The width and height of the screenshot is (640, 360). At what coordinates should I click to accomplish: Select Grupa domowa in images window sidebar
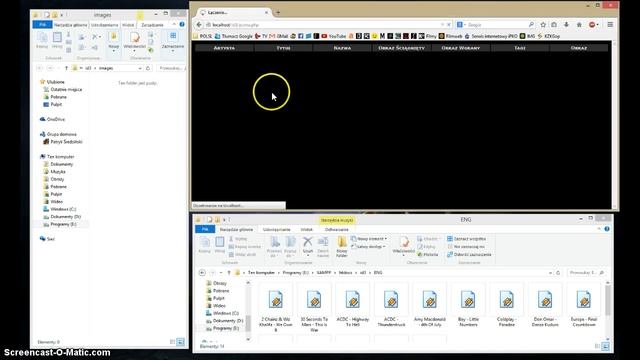pos(58,134)
